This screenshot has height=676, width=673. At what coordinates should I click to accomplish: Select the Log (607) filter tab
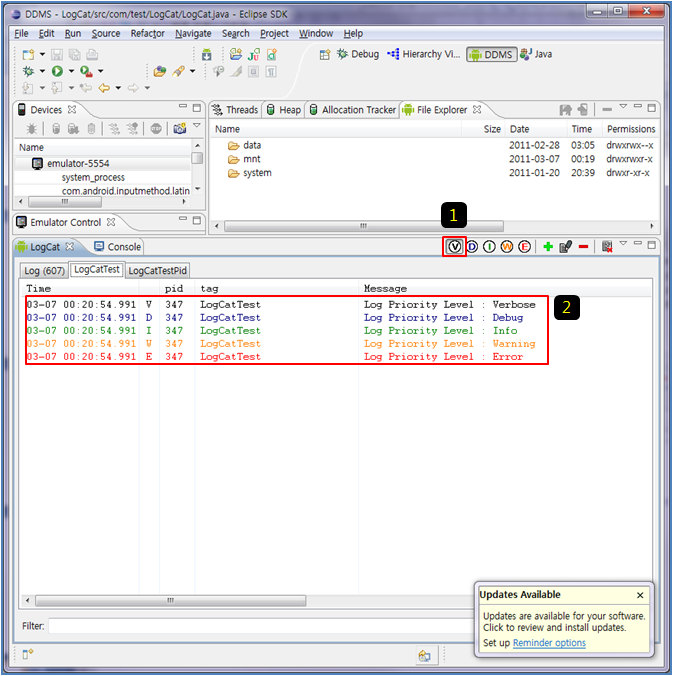[x=44, y=270]
